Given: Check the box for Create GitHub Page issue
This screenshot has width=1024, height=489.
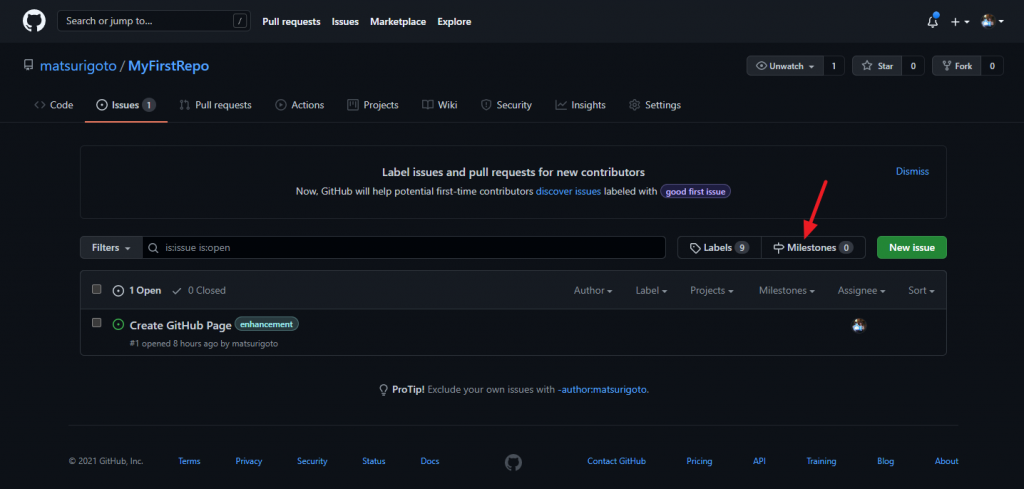Looking at the screenshot, I should (97, 323).
